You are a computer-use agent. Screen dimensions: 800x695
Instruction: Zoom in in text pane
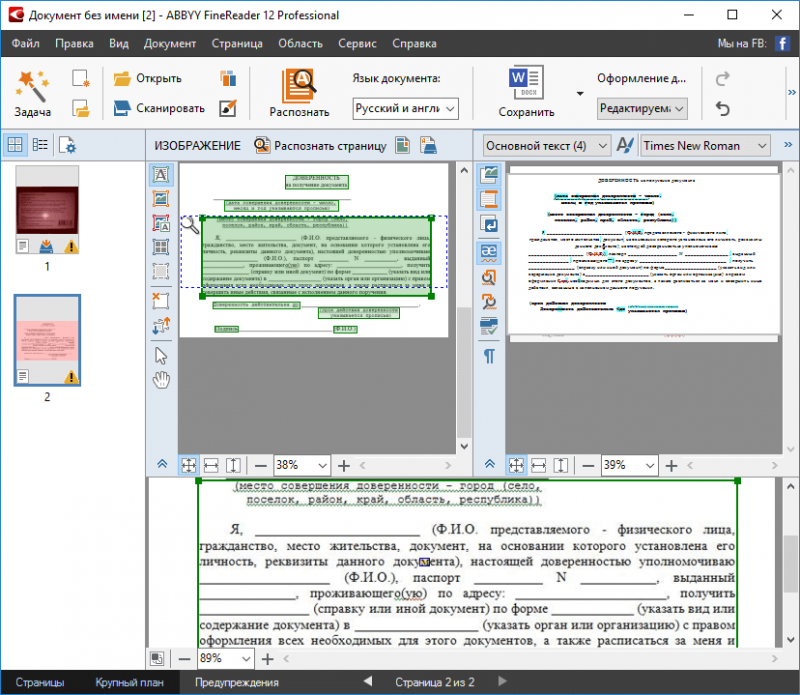pyautogui.click(x=671, y=466)
